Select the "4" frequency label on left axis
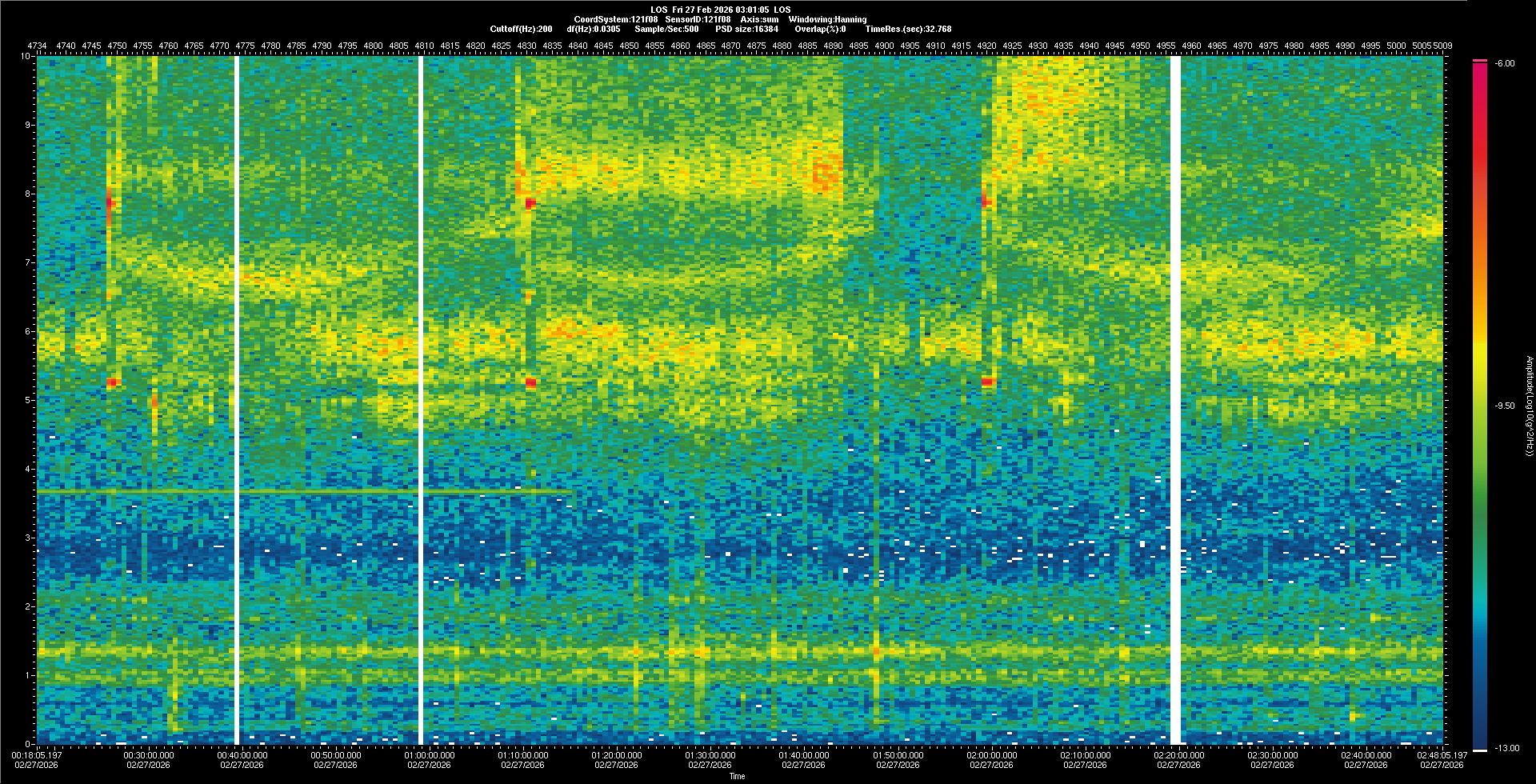The height and width of the screenshot is (784, 1536). [29, 469]
